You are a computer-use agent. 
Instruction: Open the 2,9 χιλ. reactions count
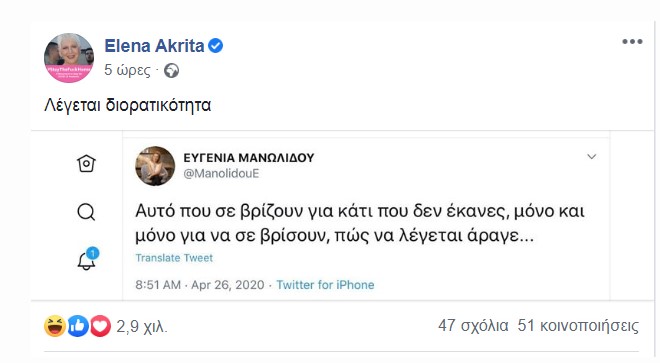(x=142, y=326)
